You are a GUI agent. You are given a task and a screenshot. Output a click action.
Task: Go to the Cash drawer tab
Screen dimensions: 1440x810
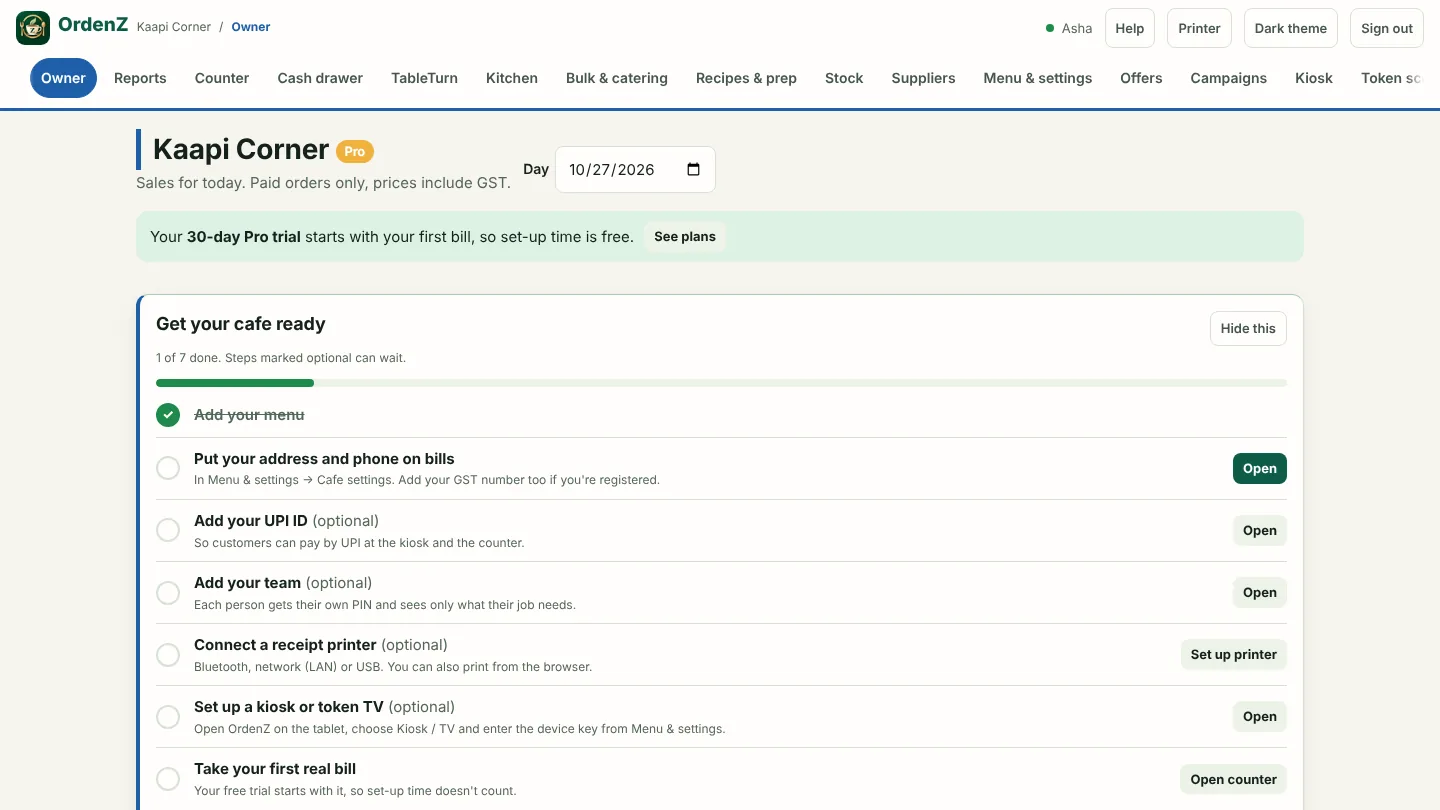(320, 78)
